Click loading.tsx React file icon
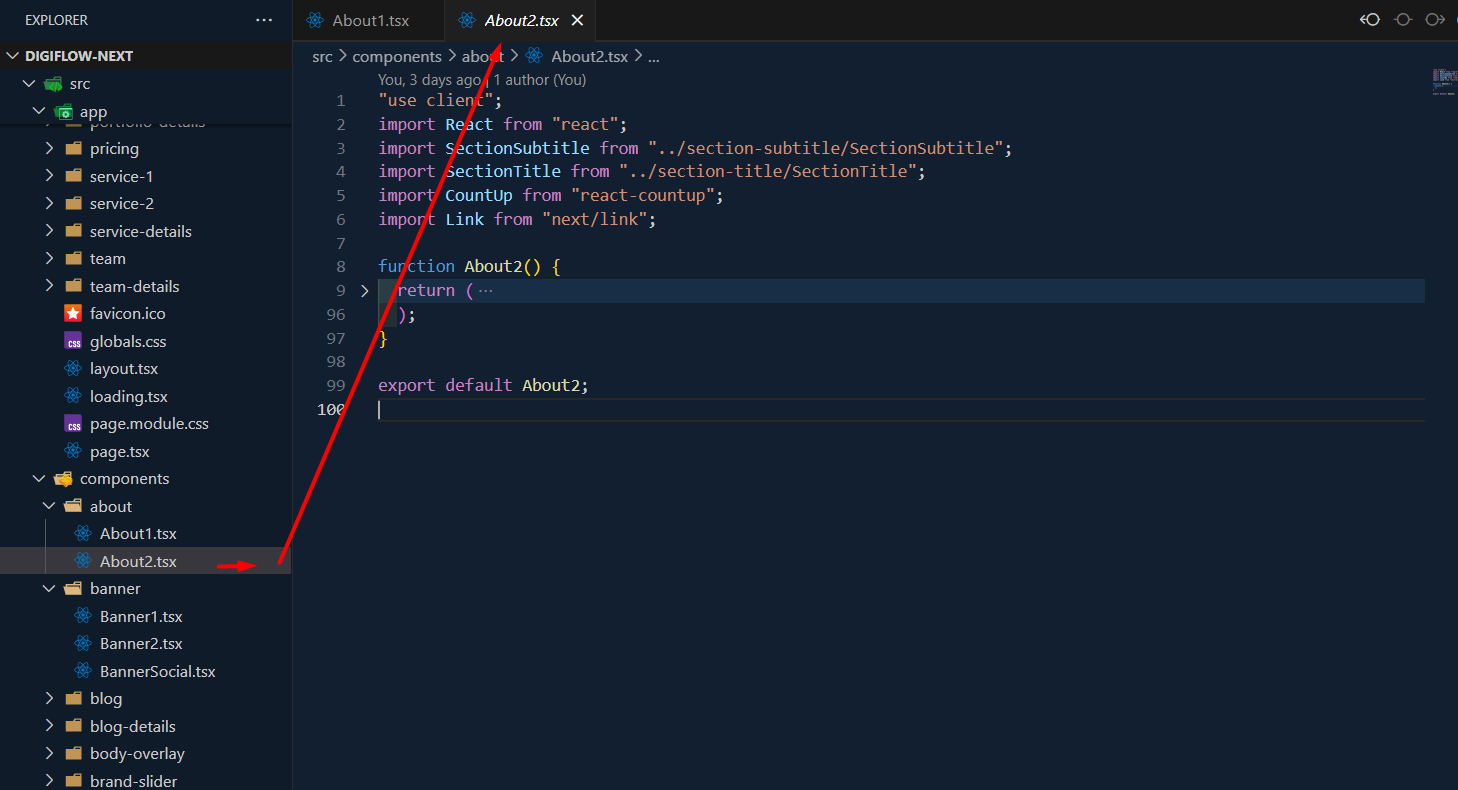 [73, 396]
